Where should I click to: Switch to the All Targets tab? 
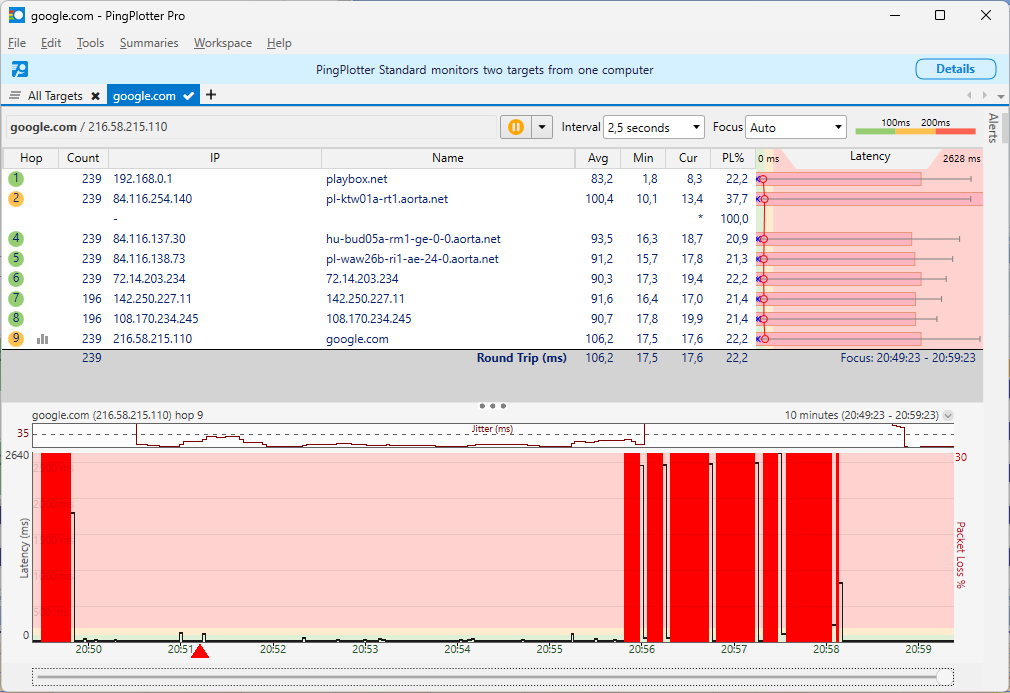point(55,96)
